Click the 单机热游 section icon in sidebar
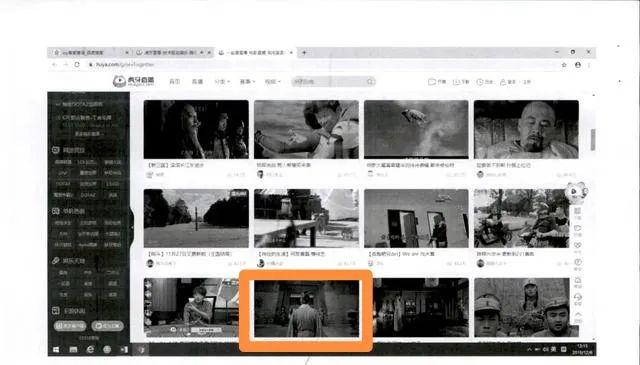 pyautogui.click(x=56, y=211)
